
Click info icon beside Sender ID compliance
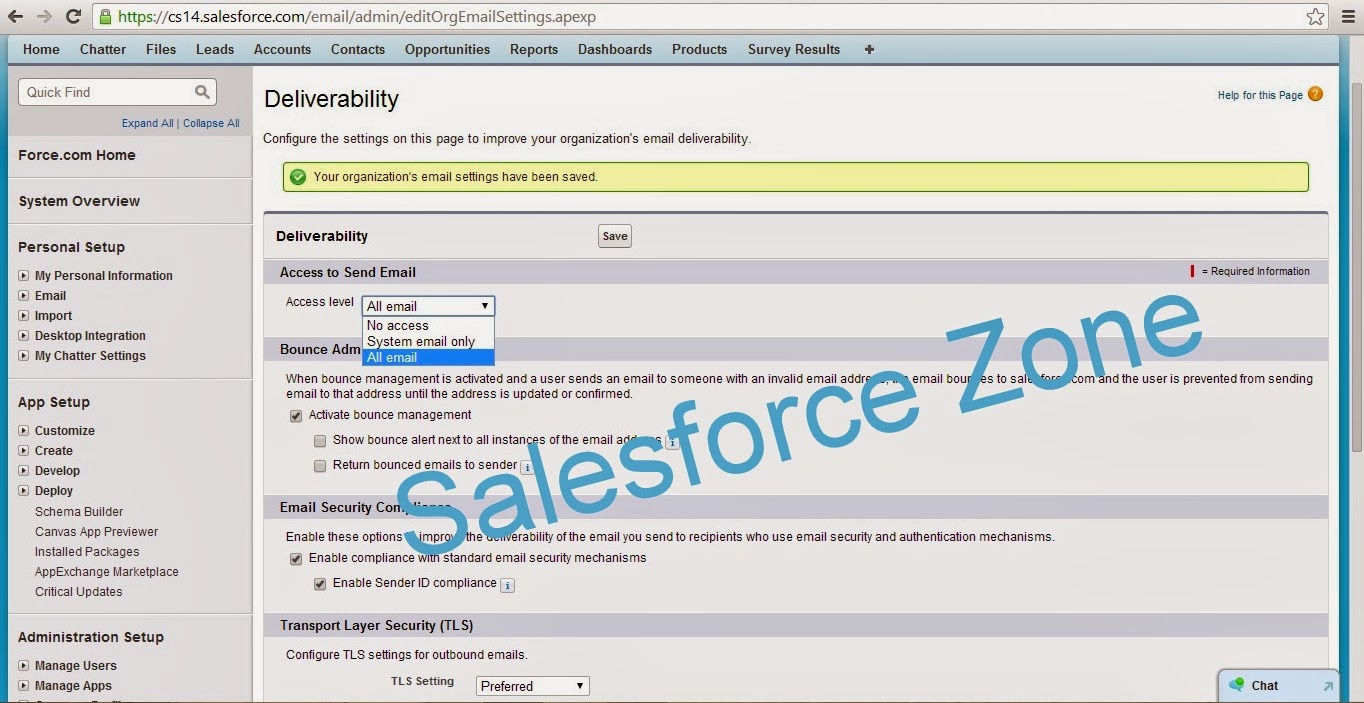point(507,585)
